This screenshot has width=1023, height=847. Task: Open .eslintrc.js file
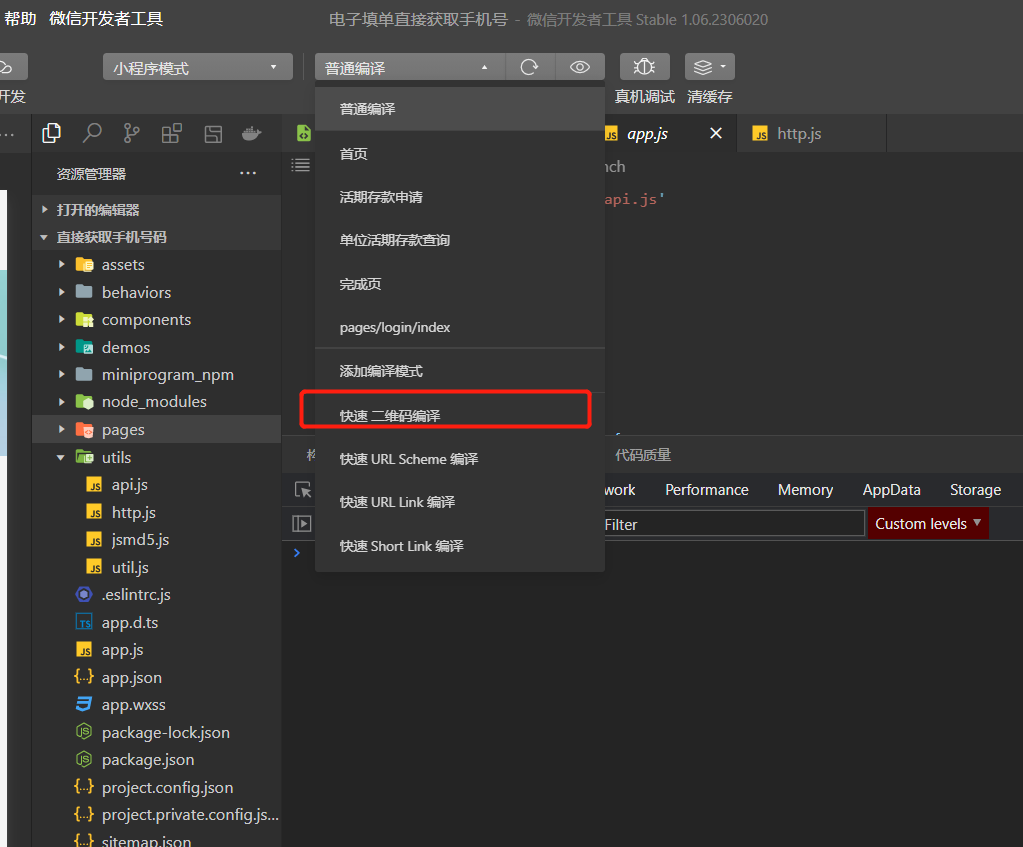[157, 594]
